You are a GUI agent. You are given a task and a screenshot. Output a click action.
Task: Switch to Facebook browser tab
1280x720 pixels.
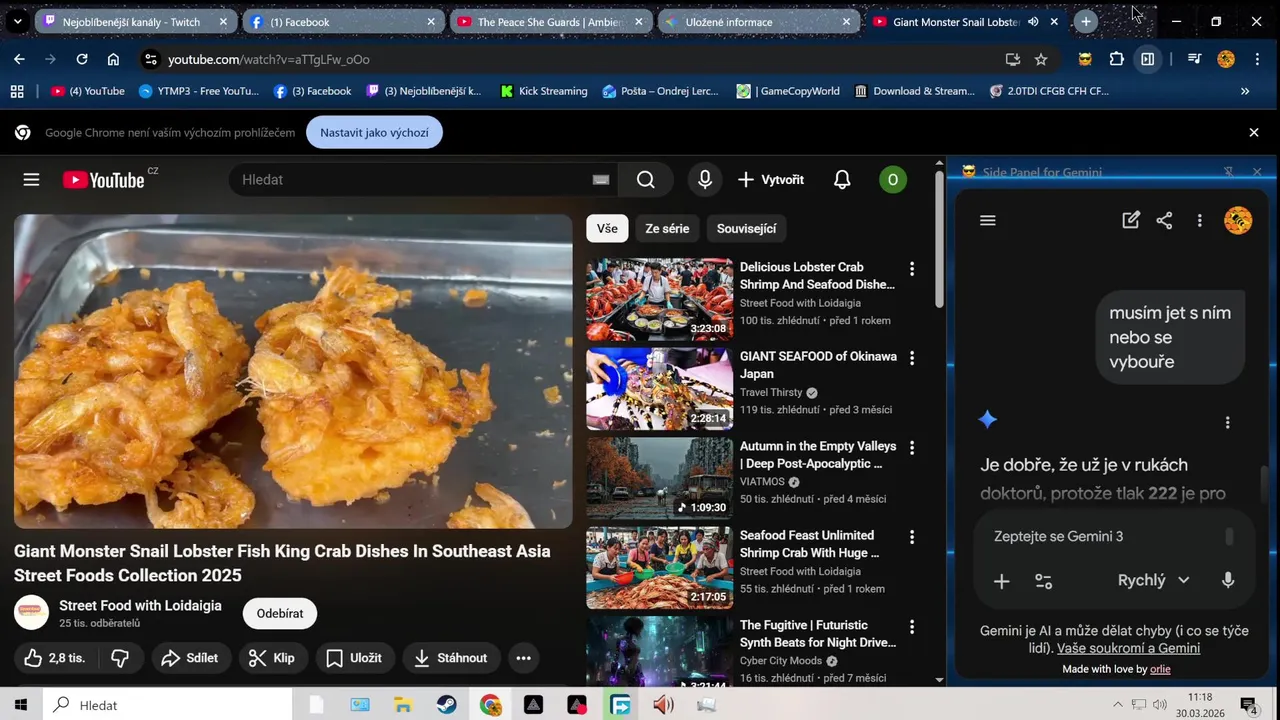tap(343, 21)
